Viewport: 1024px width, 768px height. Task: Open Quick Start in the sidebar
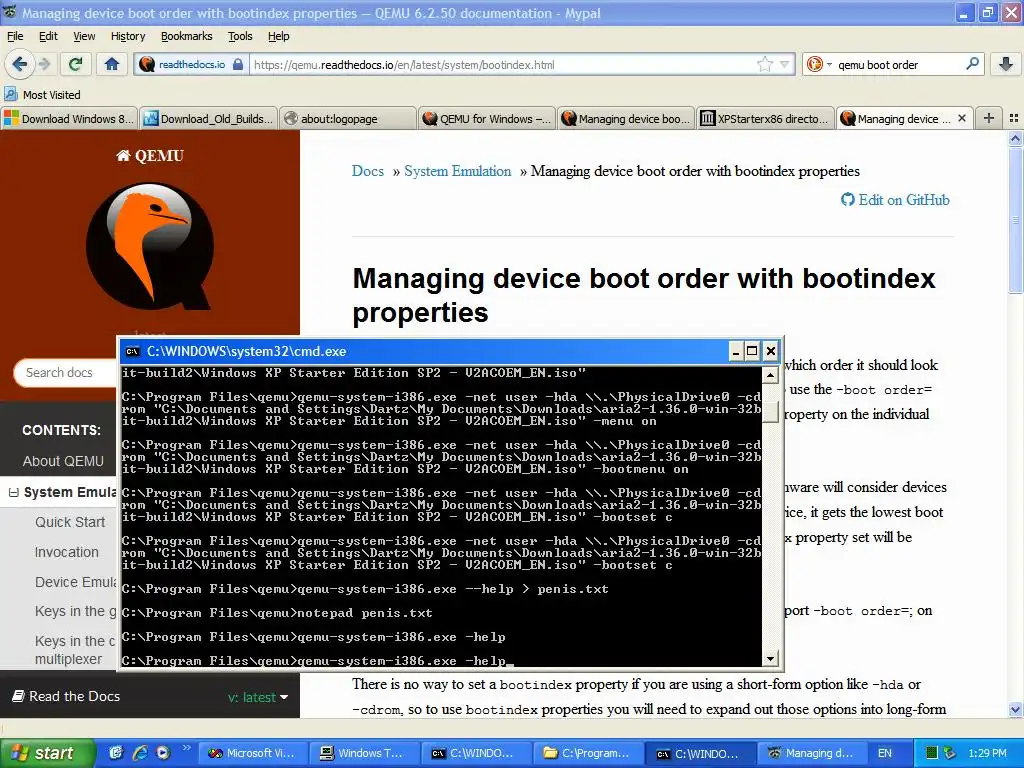[70, 522]
